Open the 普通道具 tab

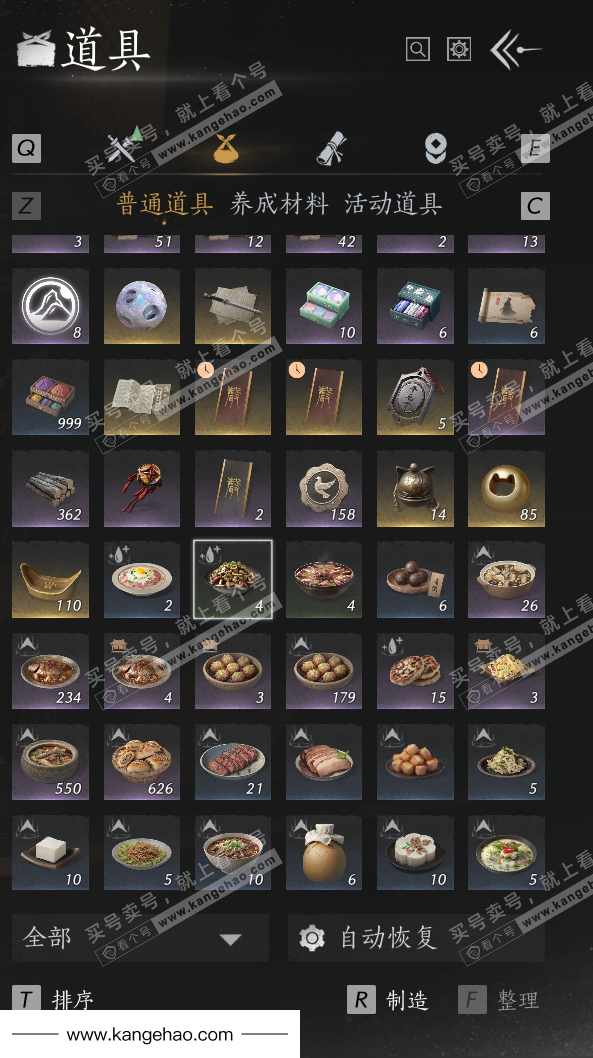pos(165,203)
